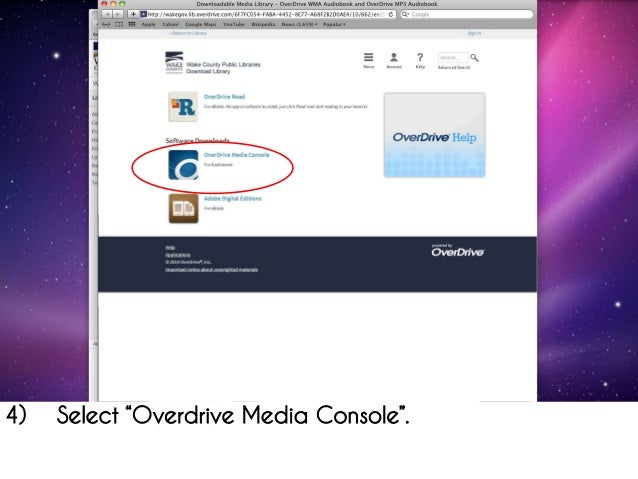Open the OverDrive Read link
This screenshot has height=479, width=638.
224,97
